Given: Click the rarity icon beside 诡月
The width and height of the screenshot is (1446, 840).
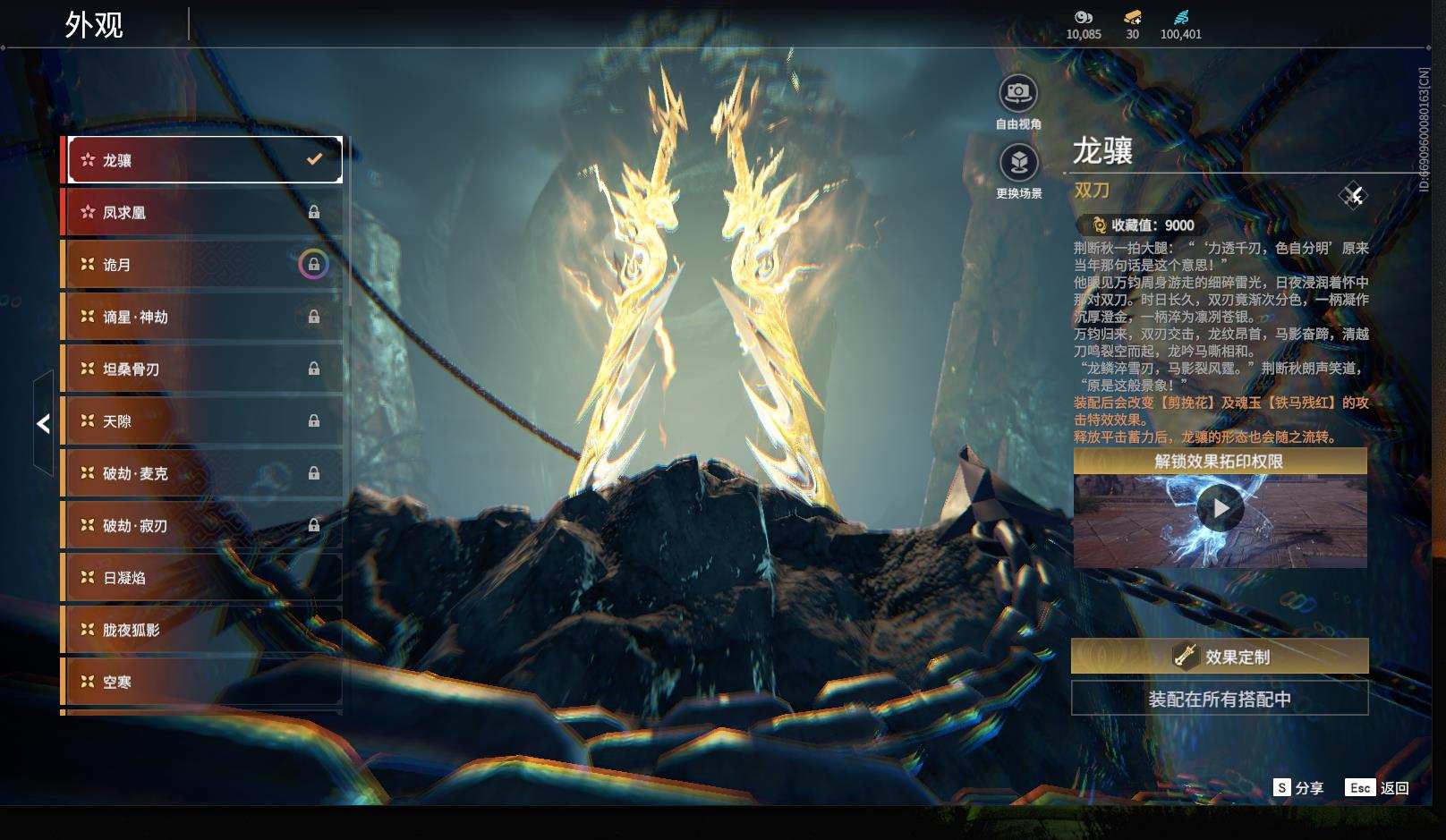Looking at the screenshot, I should [x=88, y=264].
